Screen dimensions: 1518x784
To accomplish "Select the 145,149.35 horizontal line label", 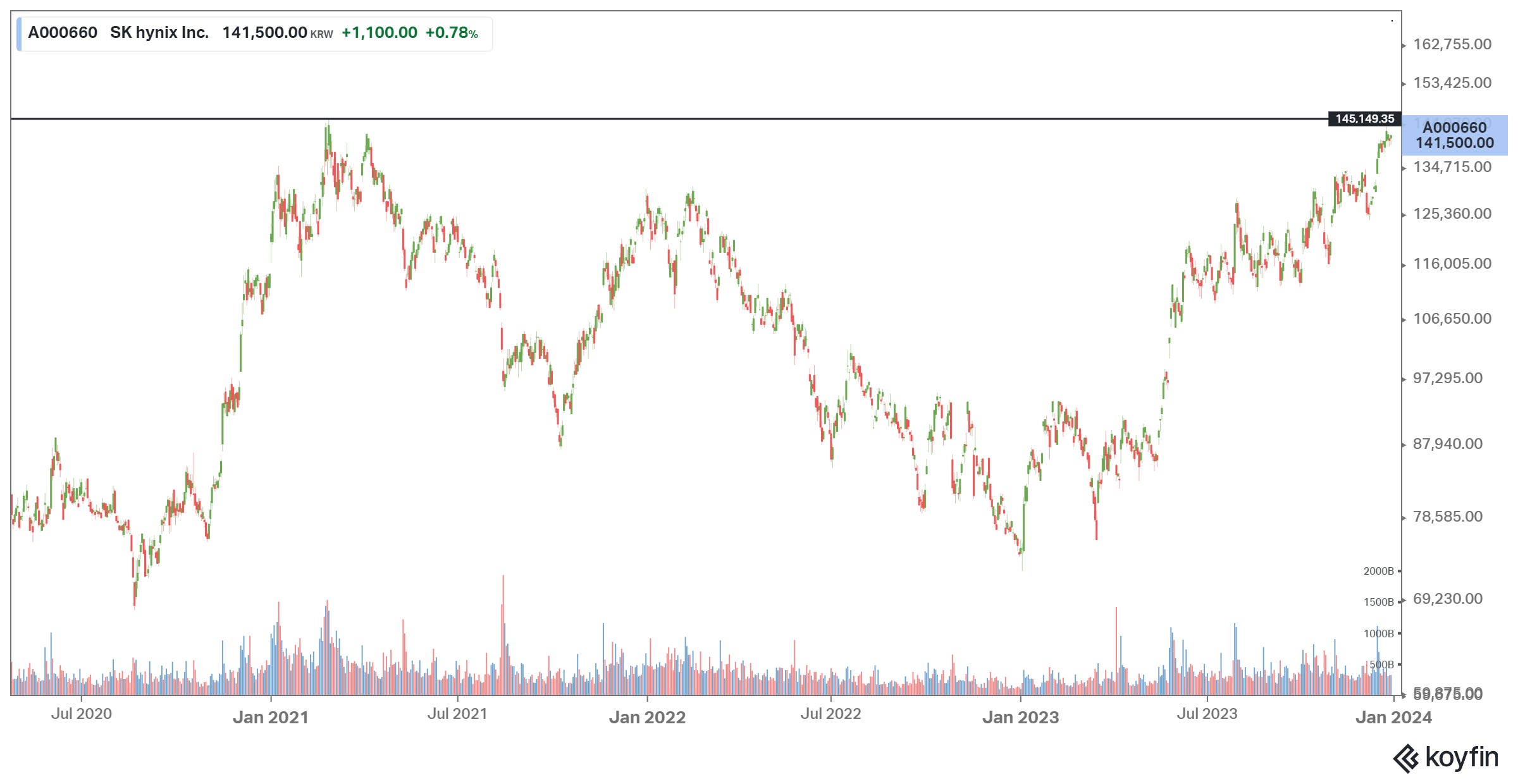I will point(1364,119).
